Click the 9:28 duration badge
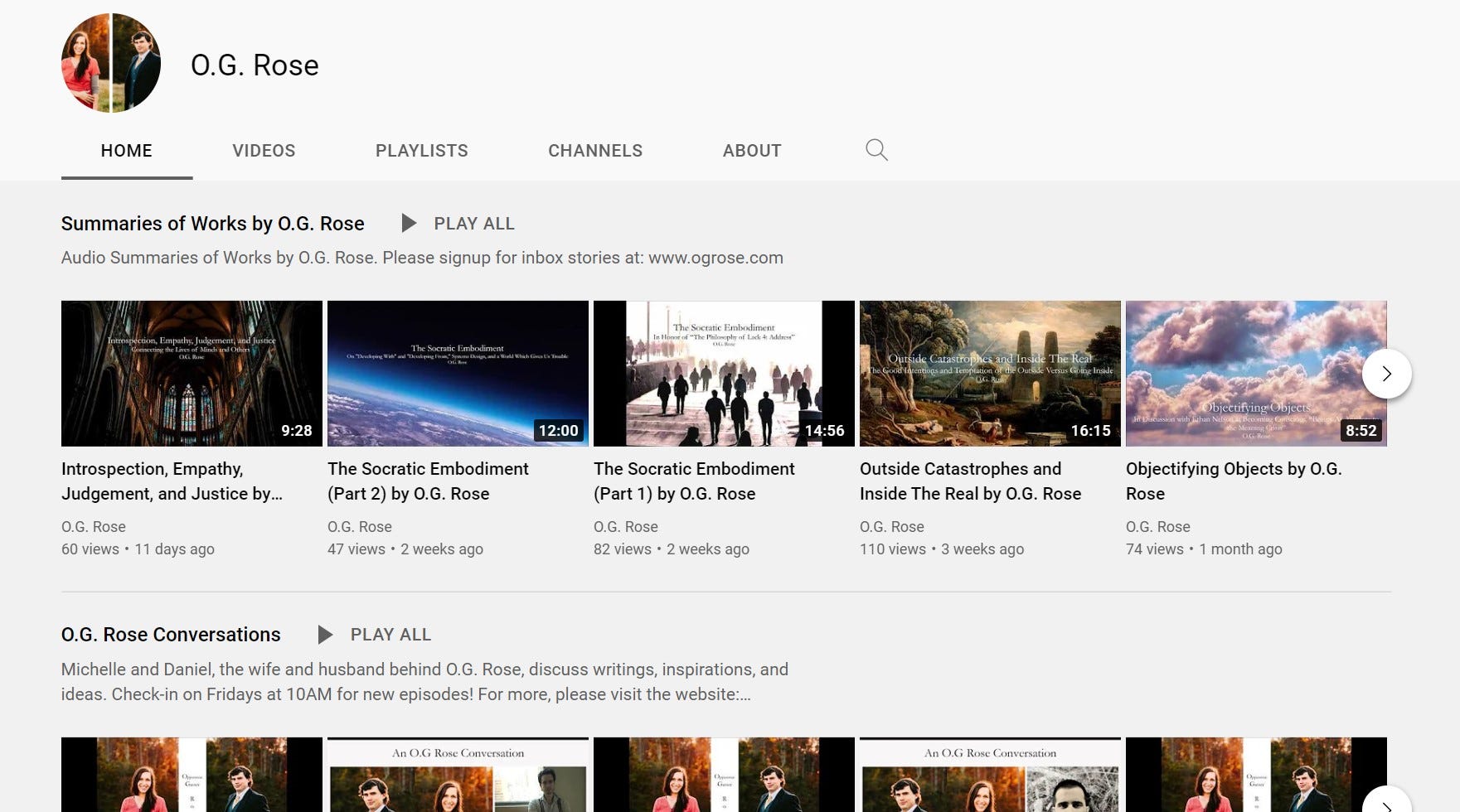This screenshot has width=1460, height=812. 297,431
